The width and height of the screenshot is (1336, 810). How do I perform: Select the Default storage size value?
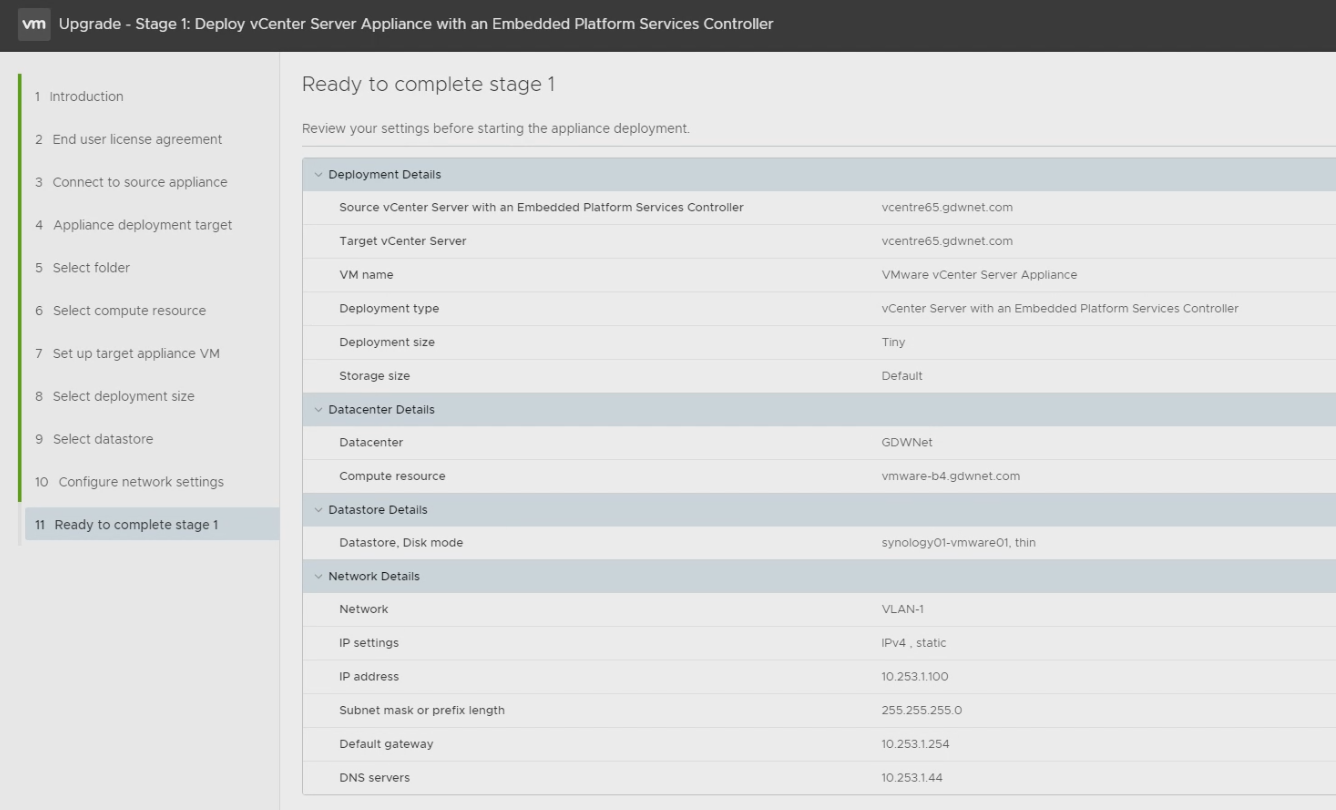(901, 376)
